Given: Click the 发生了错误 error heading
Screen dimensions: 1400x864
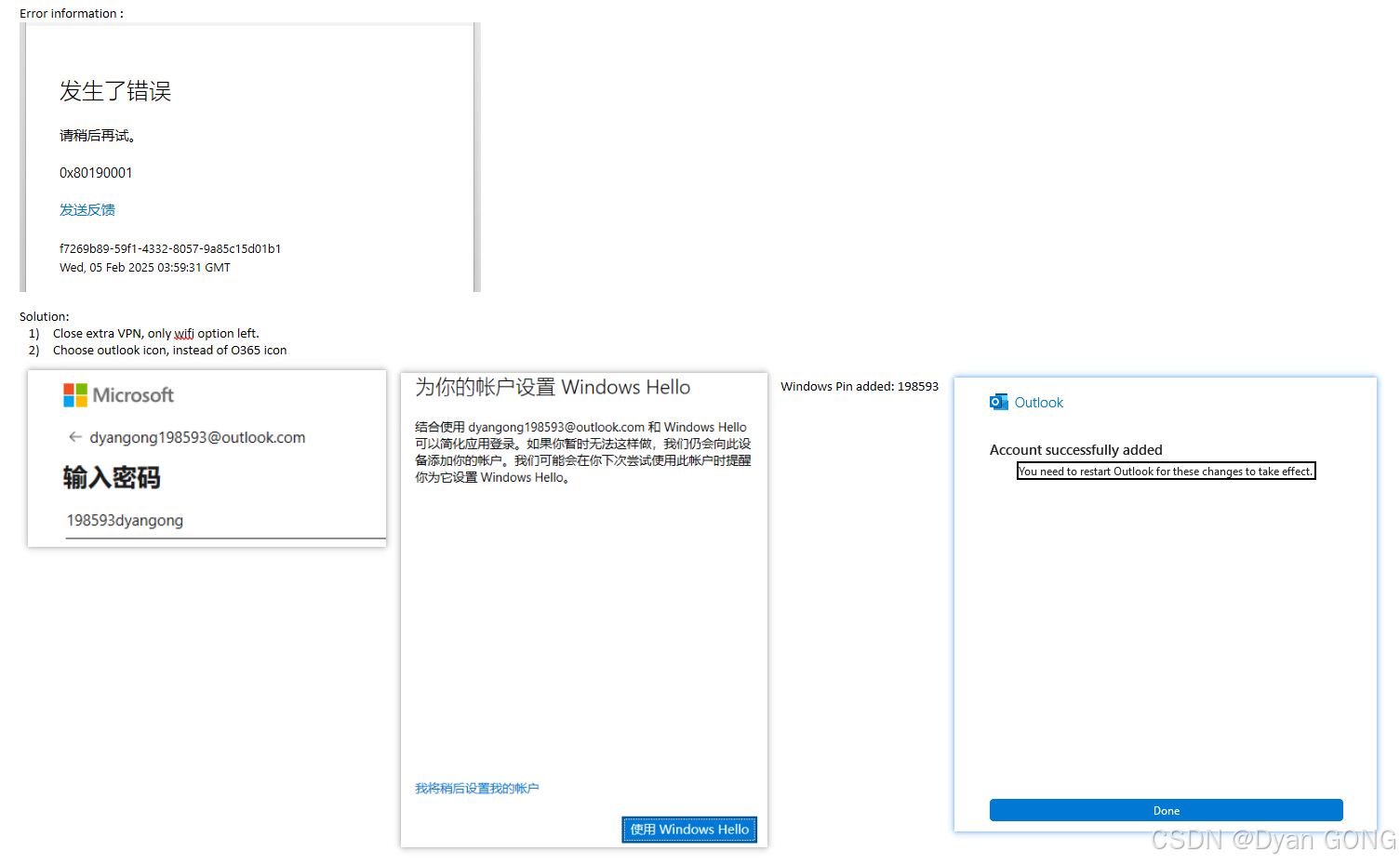Looking at the screenshot, I should tap(115, 91).
